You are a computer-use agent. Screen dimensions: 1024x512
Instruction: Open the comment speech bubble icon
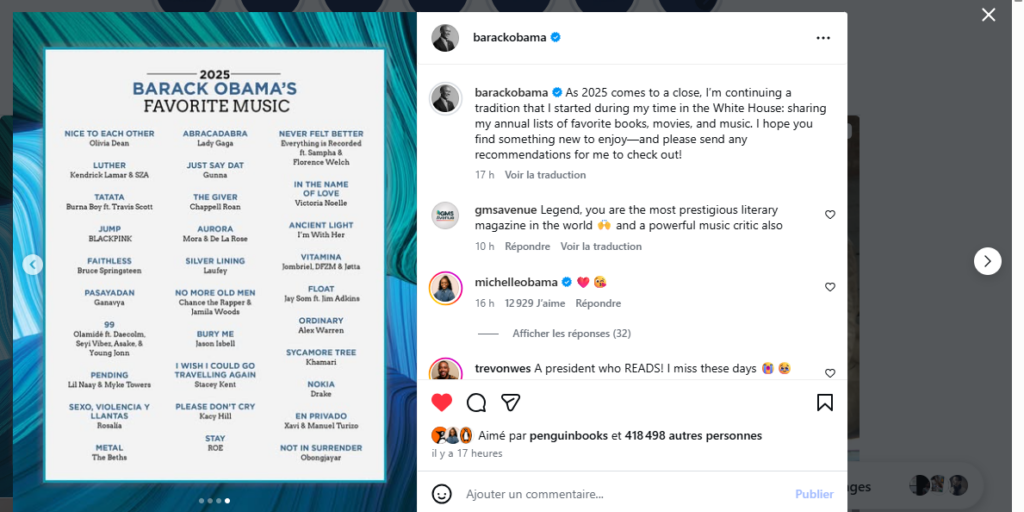(x=476, y=403)
